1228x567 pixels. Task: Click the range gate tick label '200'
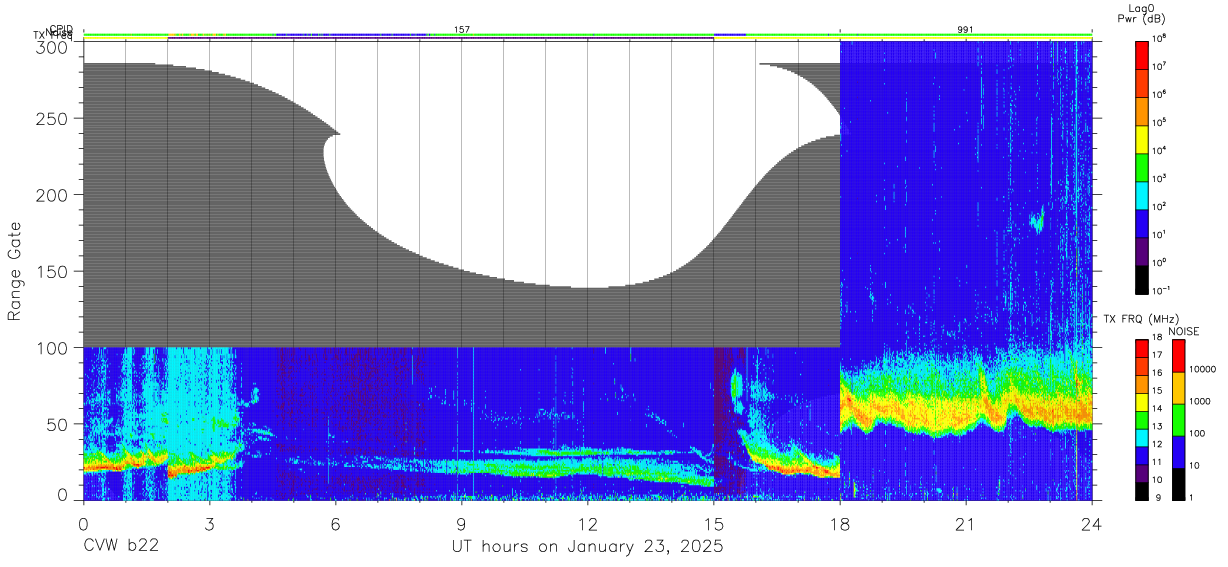54,195
